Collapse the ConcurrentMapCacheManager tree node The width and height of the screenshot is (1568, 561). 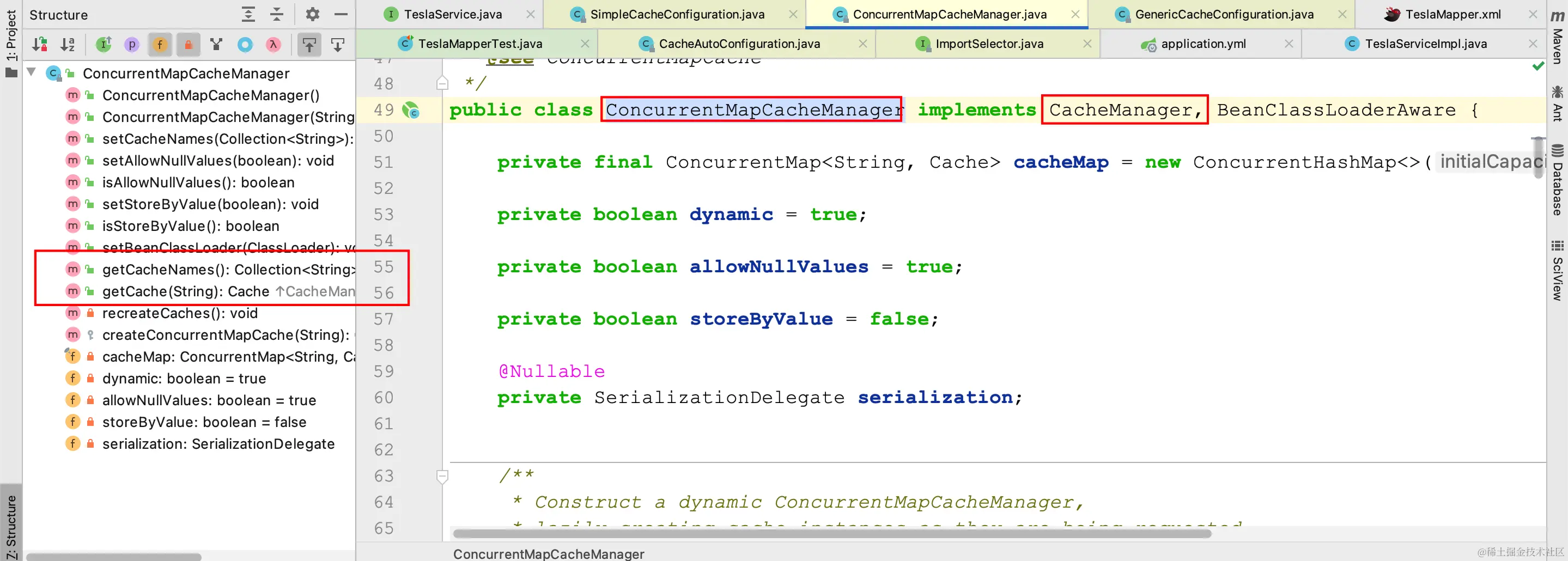pyautogui.click(x=32, y=73)
